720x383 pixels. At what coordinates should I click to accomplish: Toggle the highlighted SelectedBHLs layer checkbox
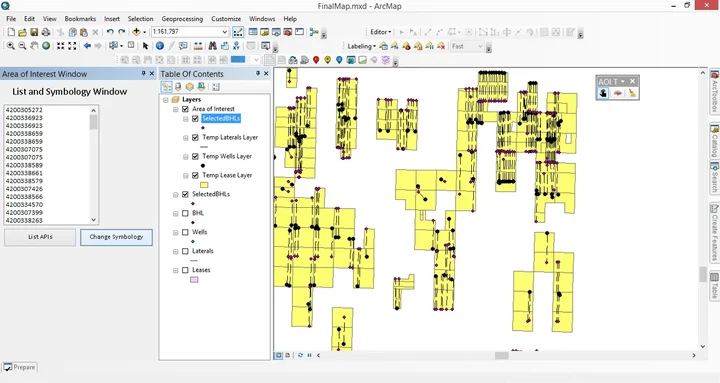(x=195, y=118)
